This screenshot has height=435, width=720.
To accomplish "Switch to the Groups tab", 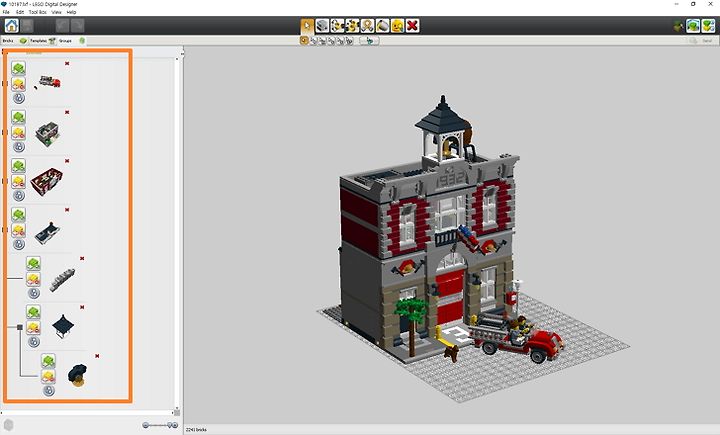I will click(x=72, y=41).
